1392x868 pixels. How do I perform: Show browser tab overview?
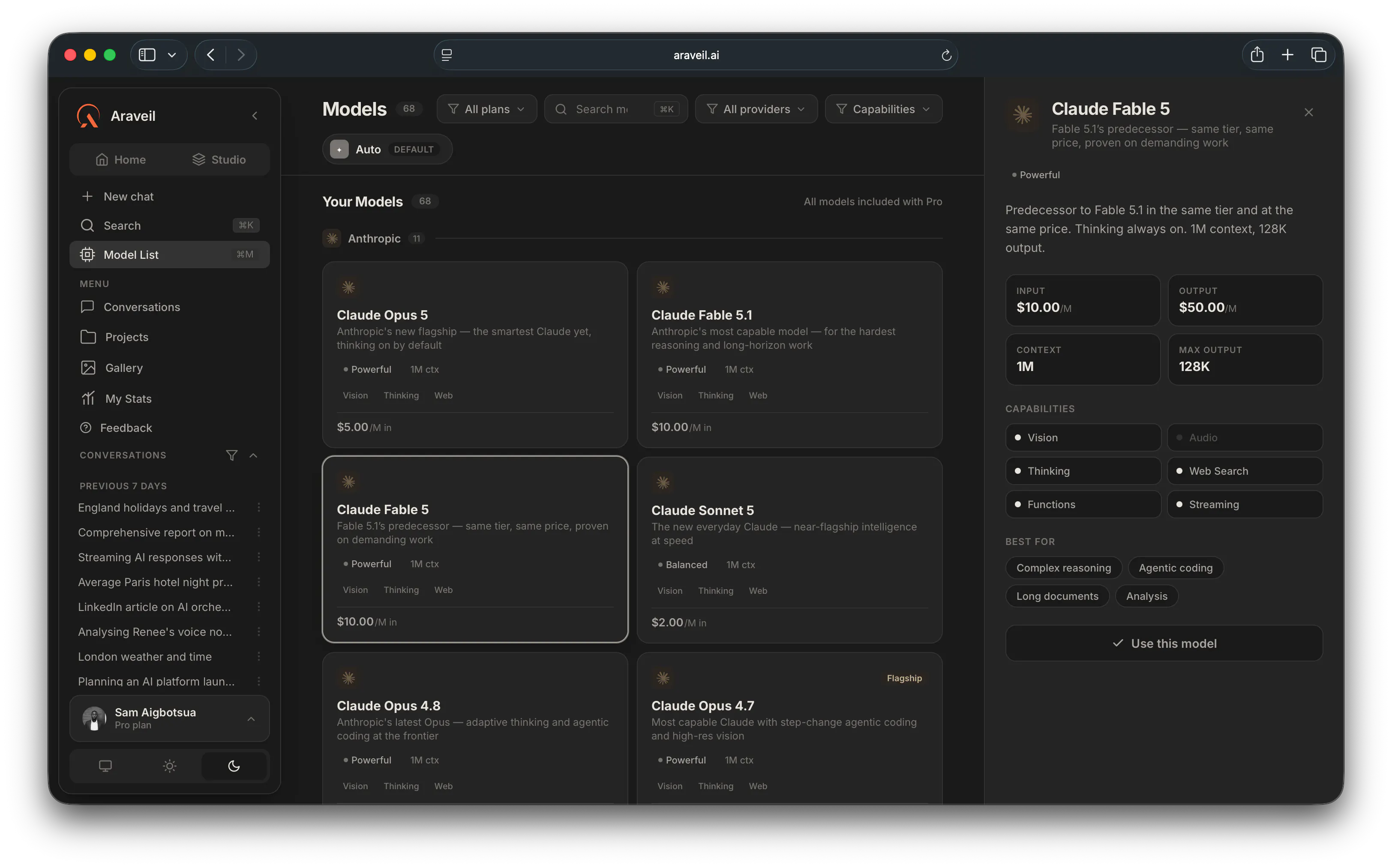point(1318,54)
